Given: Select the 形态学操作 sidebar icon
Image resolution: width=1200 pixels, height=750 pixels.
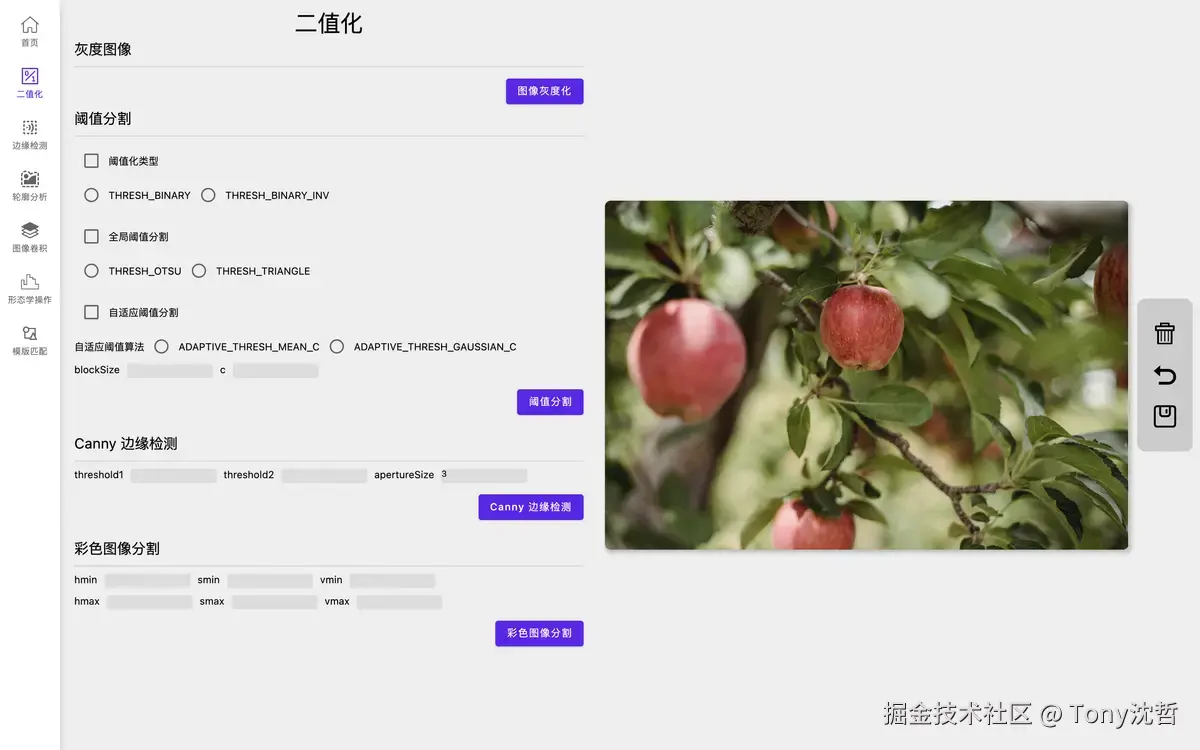Looking at the screenshot, I should coord(29,287).
